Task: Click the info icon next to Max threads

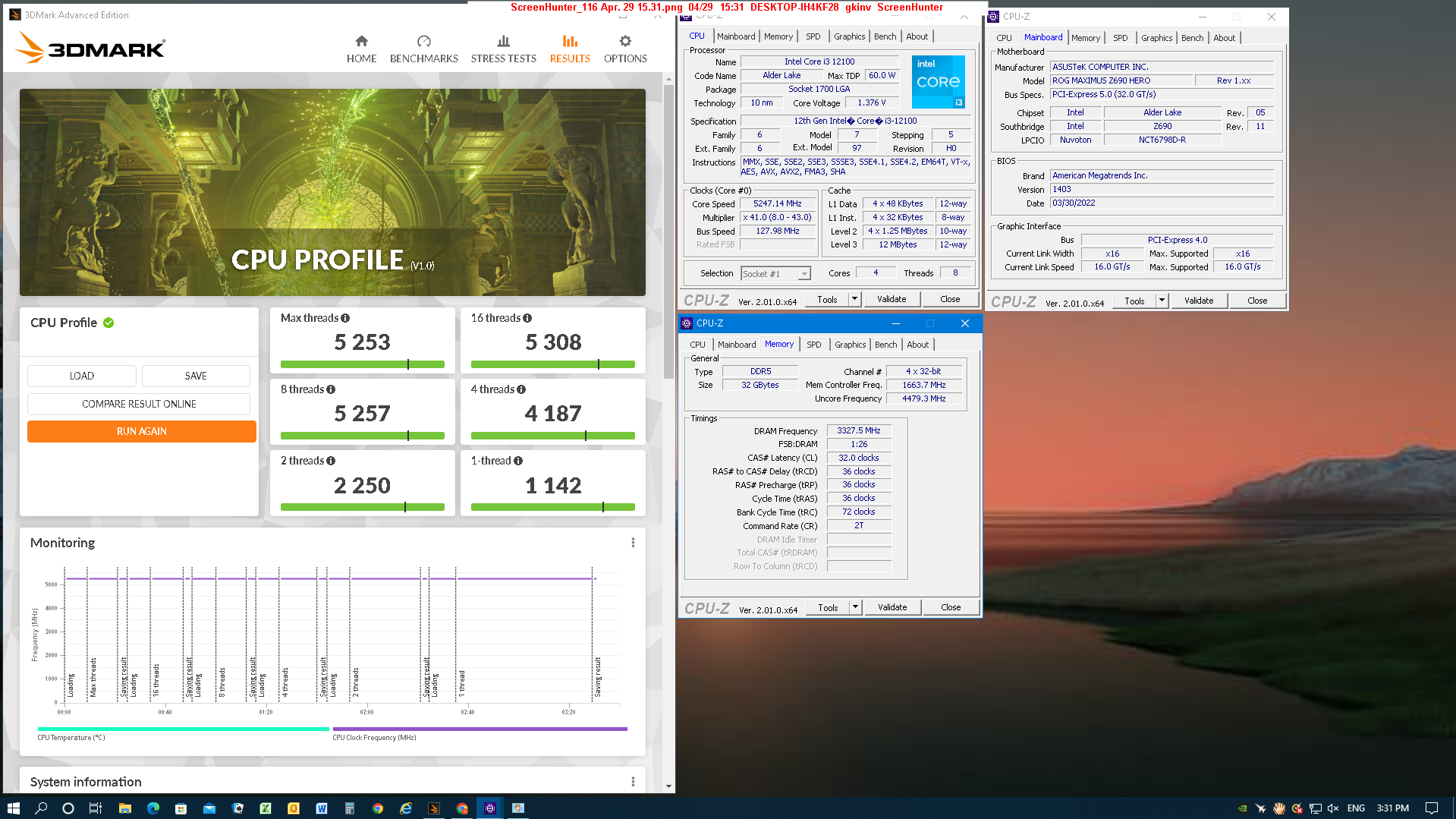Action: (x=345, y=318)
